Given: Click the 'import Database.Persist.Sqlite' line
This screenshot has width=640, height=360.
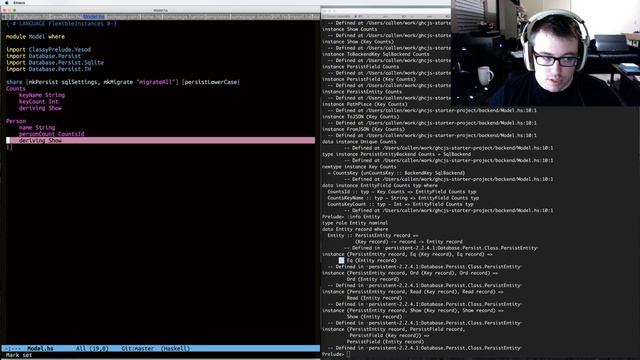Looking at the screenshot, I should click(55, 63).
